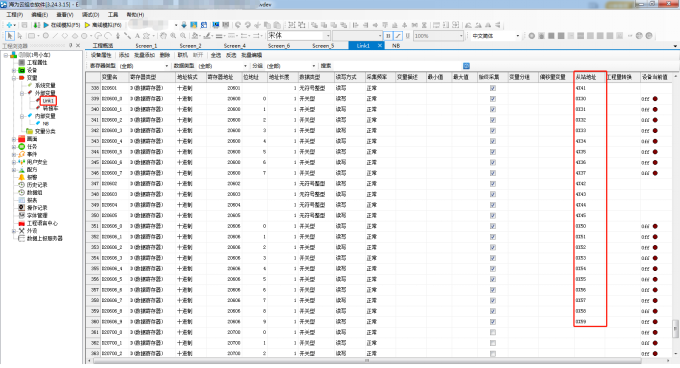This screenshot has width=680, height=368.
Task: Select the Link1 tree item
Action: pos(48,101)
